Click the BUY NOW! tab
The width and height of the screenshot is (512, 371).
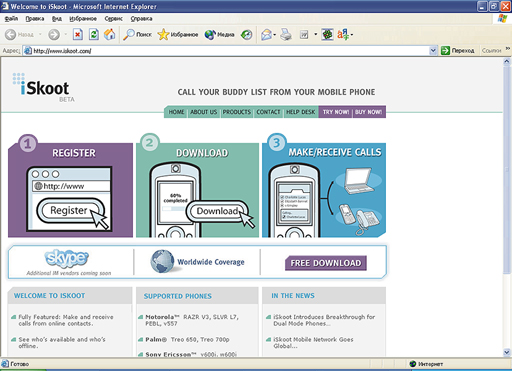[368, 112]
